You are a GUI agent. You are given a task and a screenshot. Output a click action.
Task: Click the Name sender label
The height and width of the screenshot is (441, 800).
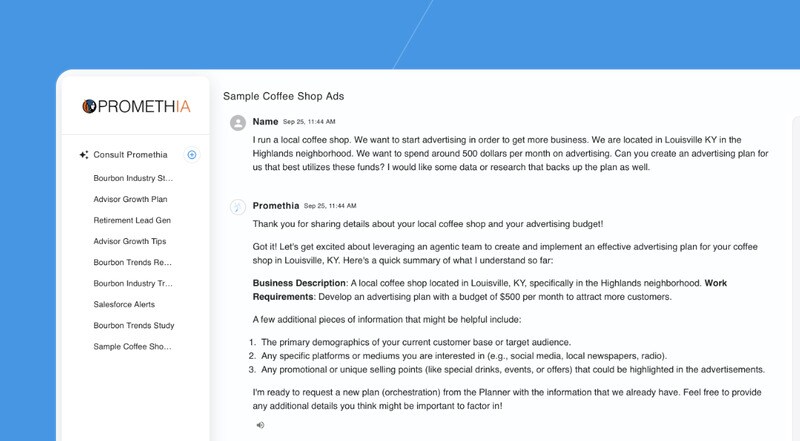(x=265, y=121)
